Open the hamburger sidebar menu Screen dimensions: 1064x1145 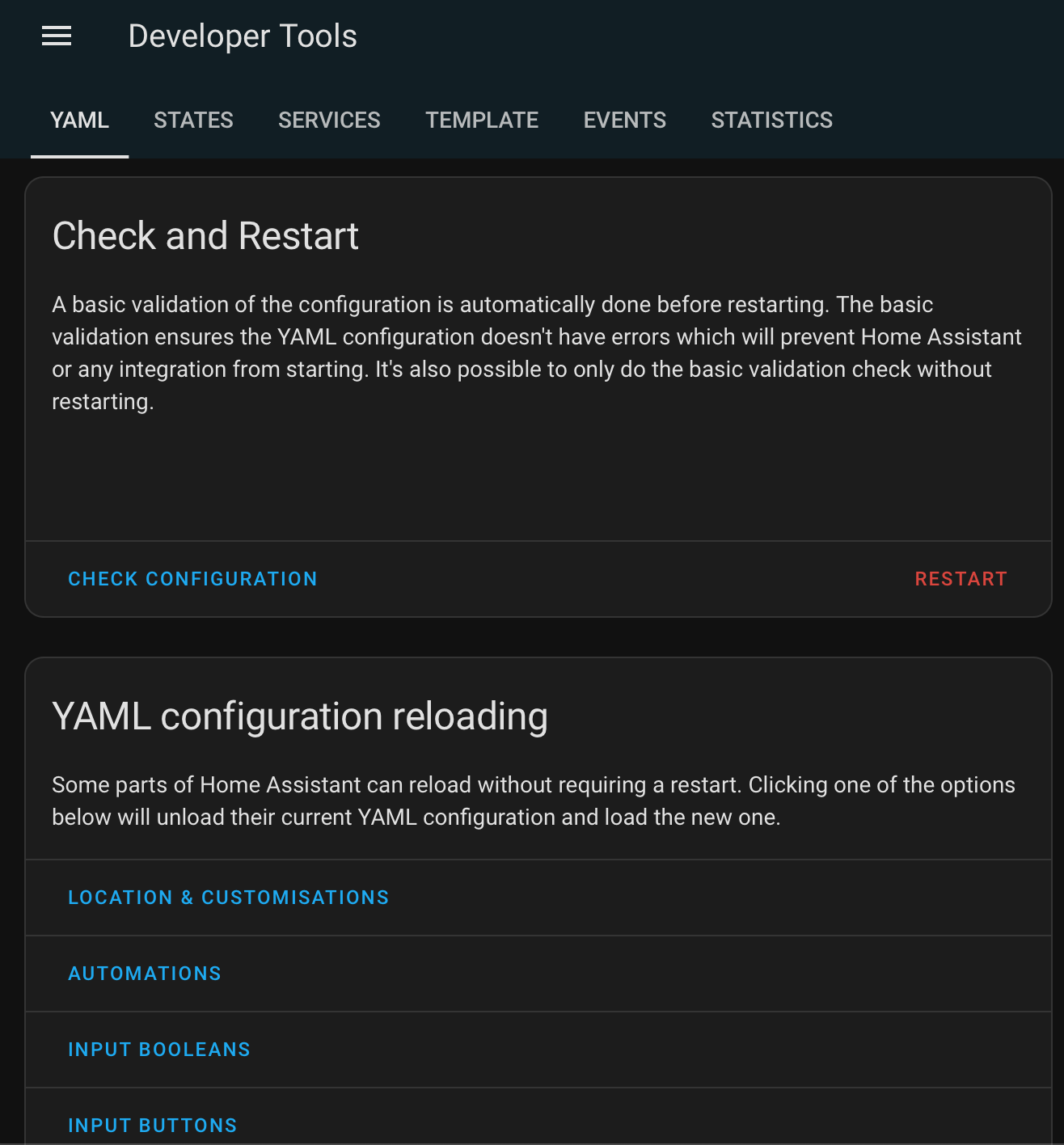click(x=57, y=36)
